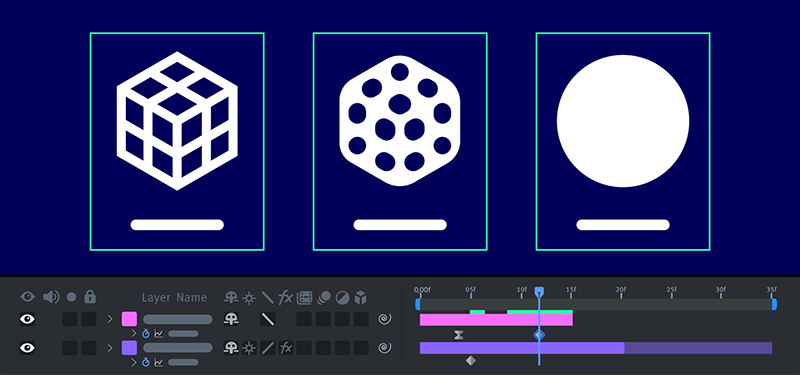Select the pink layer name
Viewport: 800px width, 375px height.
pyautogui.click(x=178, y=319)
